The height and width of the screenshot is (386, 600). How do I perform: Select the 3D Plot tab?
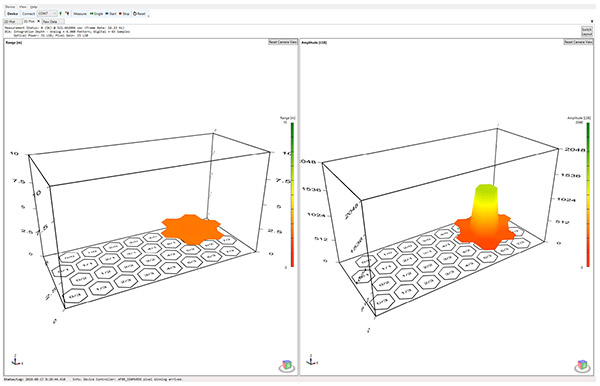tap(29, 22)
